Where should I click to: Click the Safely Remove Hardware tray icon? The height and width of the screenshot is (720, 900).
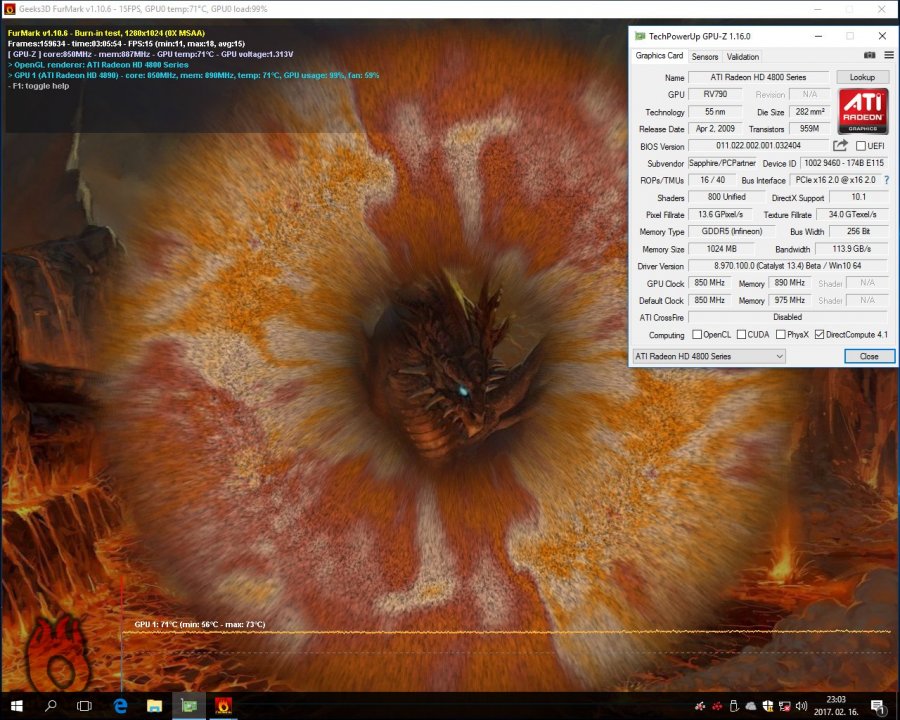point(734,706)
